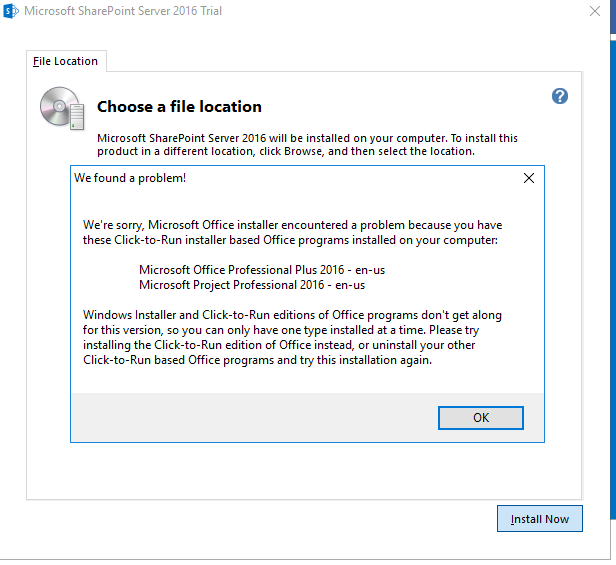Viewport: 616px width, 565px height.
Task: Confirm the error dialog with OK
Action: point(481,418)
